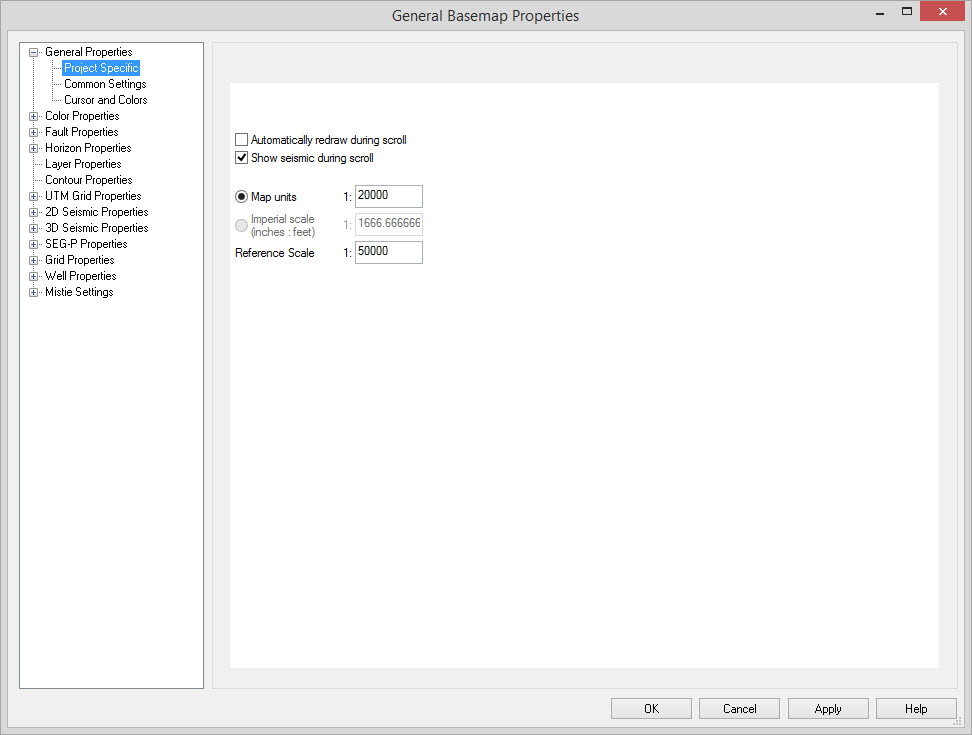Screen dimensions: 972x735
Task: Open Common Settings in the tree
Action: click(105, 84)
